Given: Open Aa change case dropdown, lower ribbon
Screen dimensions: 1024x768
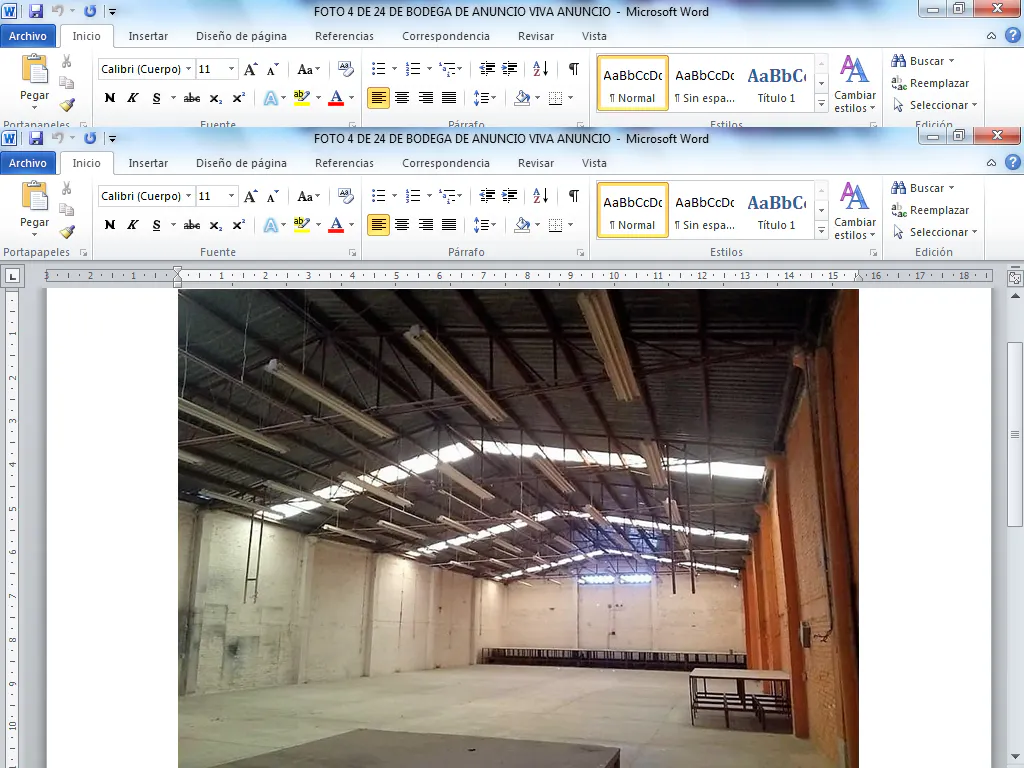Looking at the screenshot, I should coord(308,196).
